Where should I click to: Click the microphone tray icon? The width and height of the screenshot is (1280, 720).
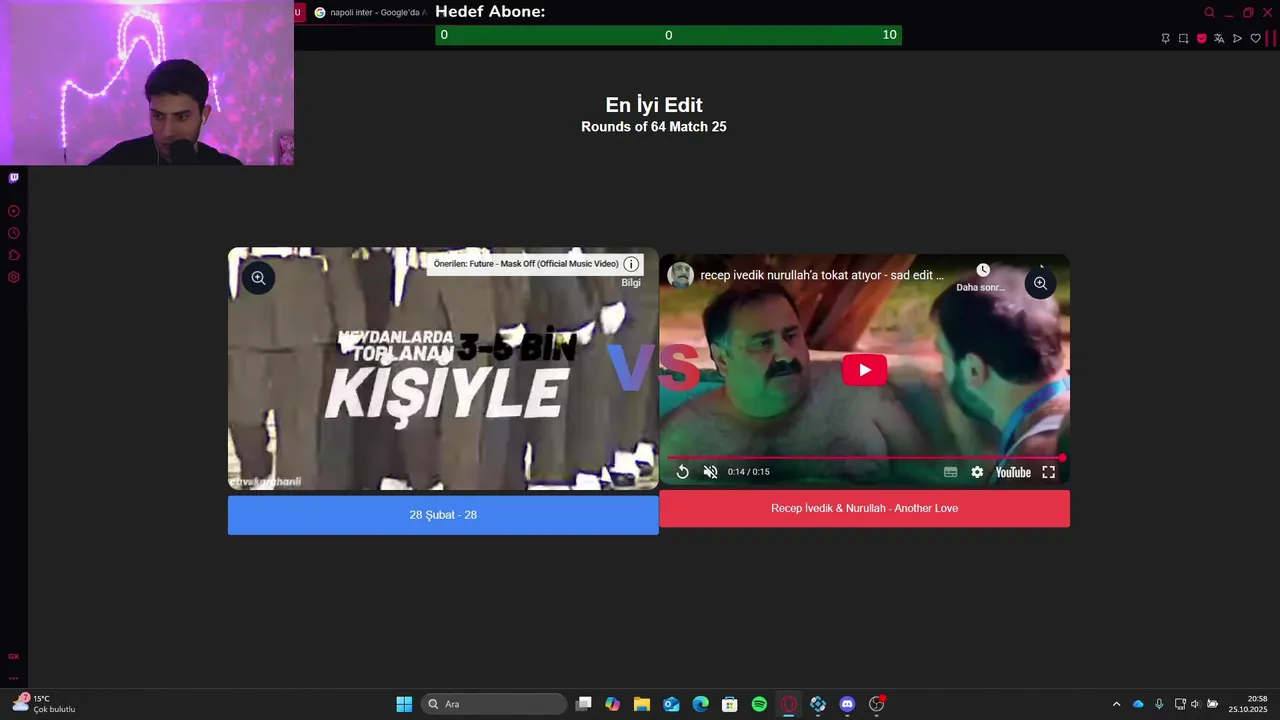pos(1159,704)
